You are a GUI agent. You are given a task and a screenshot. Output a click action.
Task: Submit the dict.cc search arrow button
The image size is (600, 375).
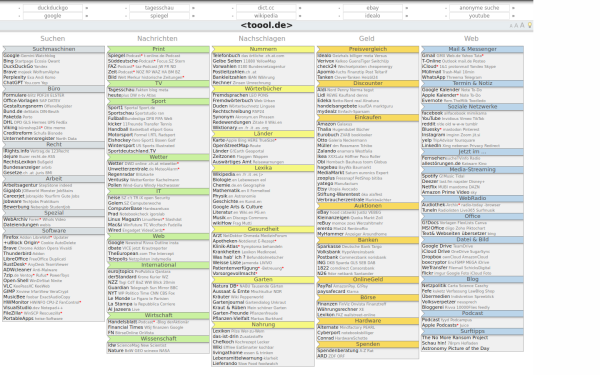pyautogui.click(x=300, y=8)
